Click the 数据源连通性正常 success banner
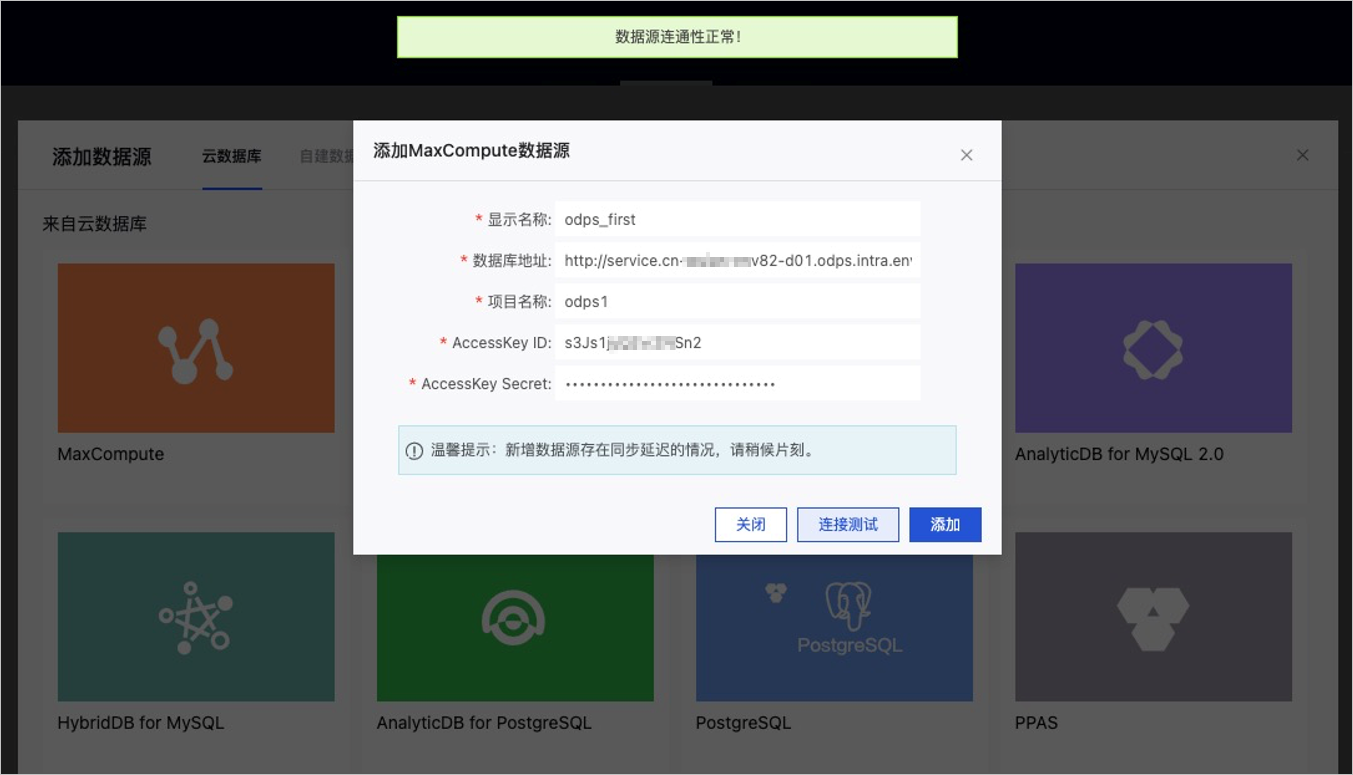This screenshot has height=775, width=1353. pos(677,37)
